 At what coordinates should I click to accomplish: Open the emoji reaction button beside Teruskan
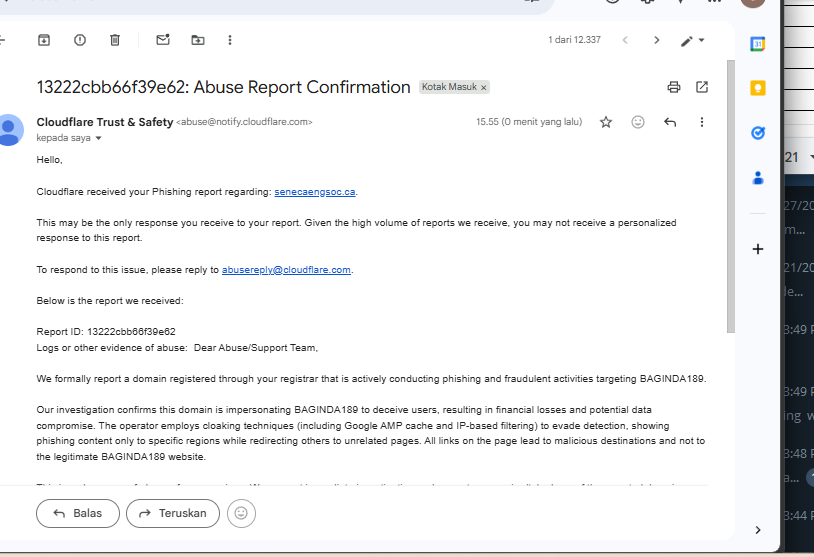pyautogui.click(x=241, y=513)
